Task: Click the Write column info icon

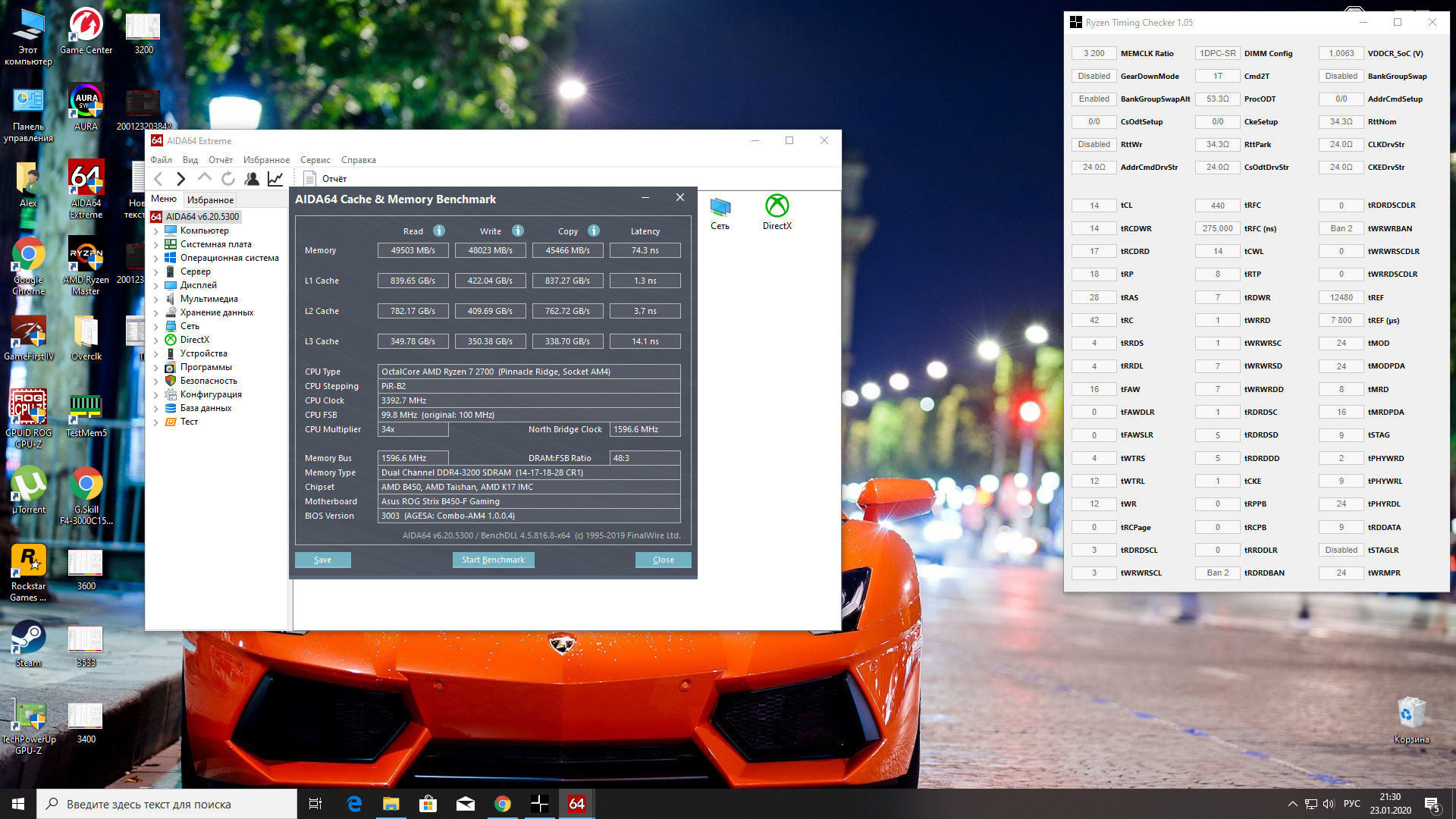Action: [x=518, y=231]
